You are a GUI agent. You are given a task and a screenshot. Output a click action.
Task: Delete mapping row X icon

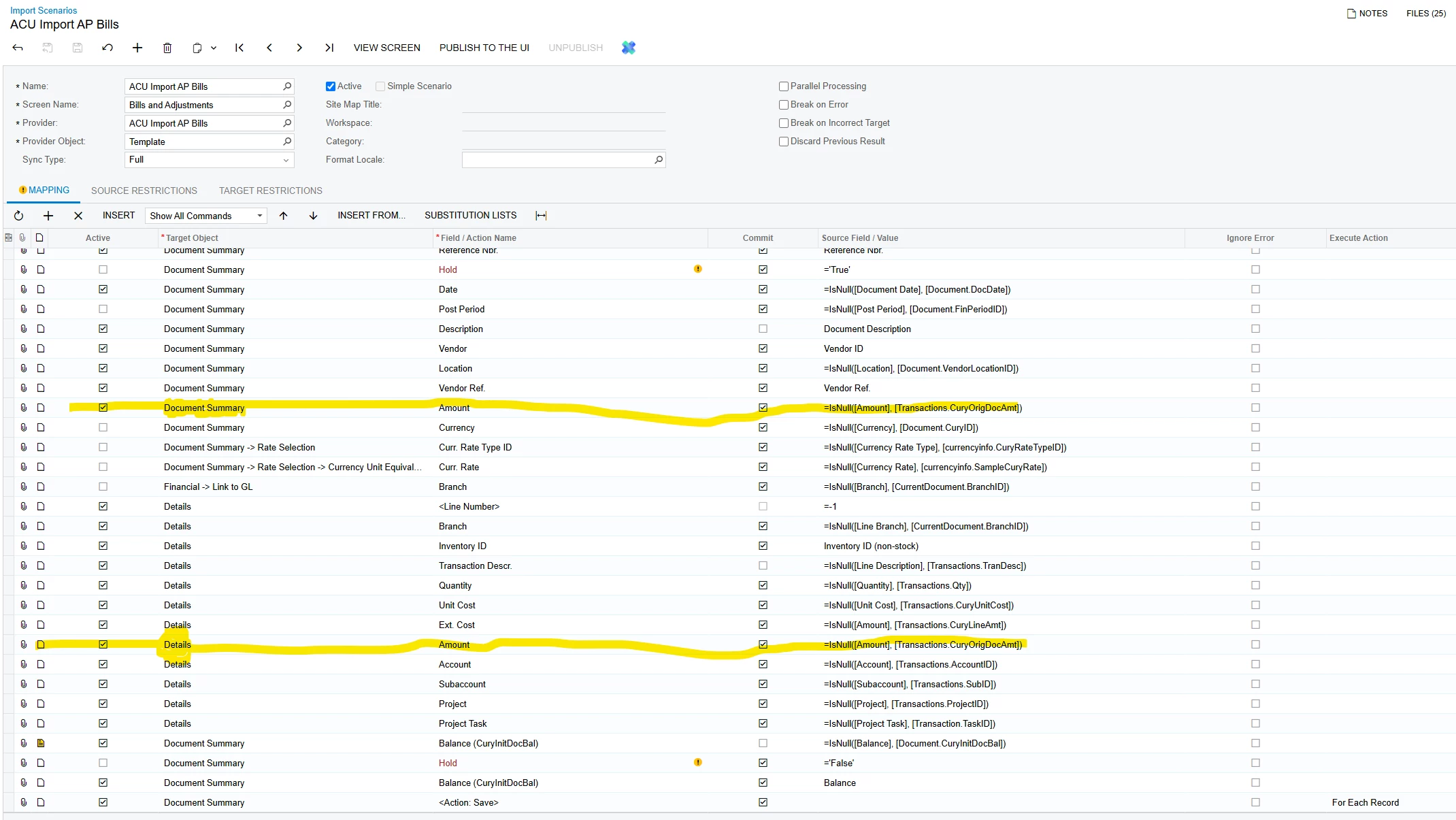click(78, 216)
